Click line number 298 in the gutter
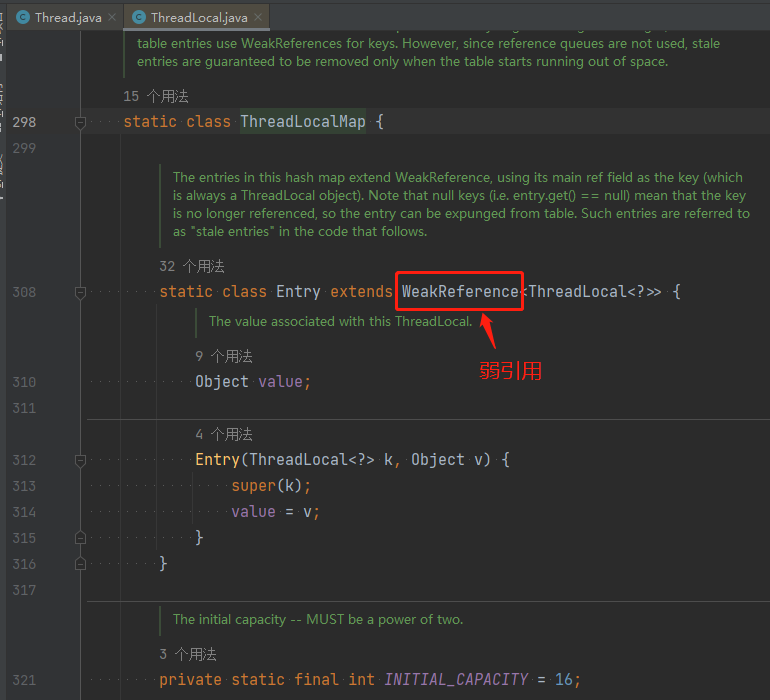The width and height of the screenshot is (770, 700). 24,122
